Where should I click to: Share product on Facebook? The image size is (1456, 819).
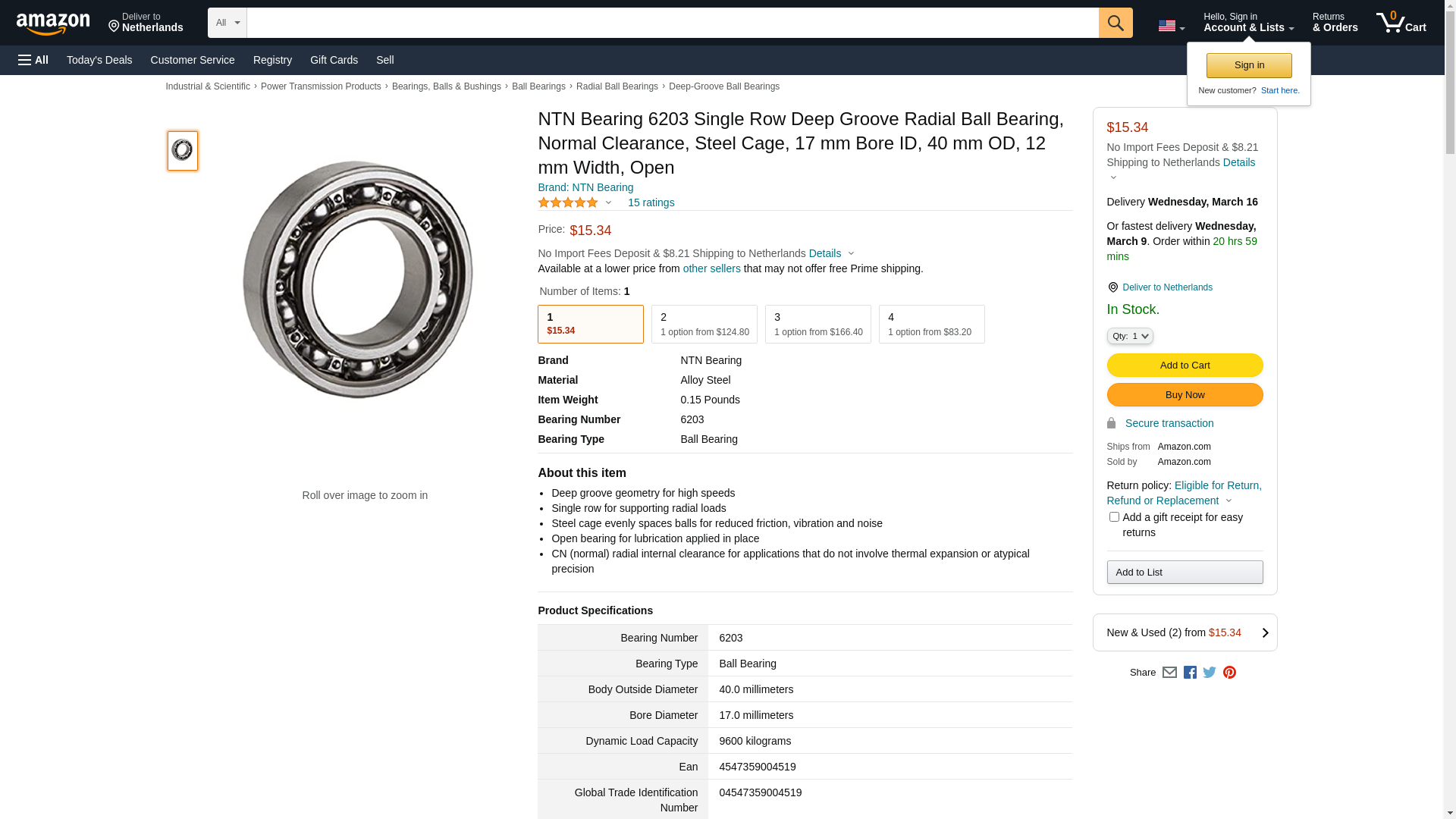click(x=1190, y=673)
